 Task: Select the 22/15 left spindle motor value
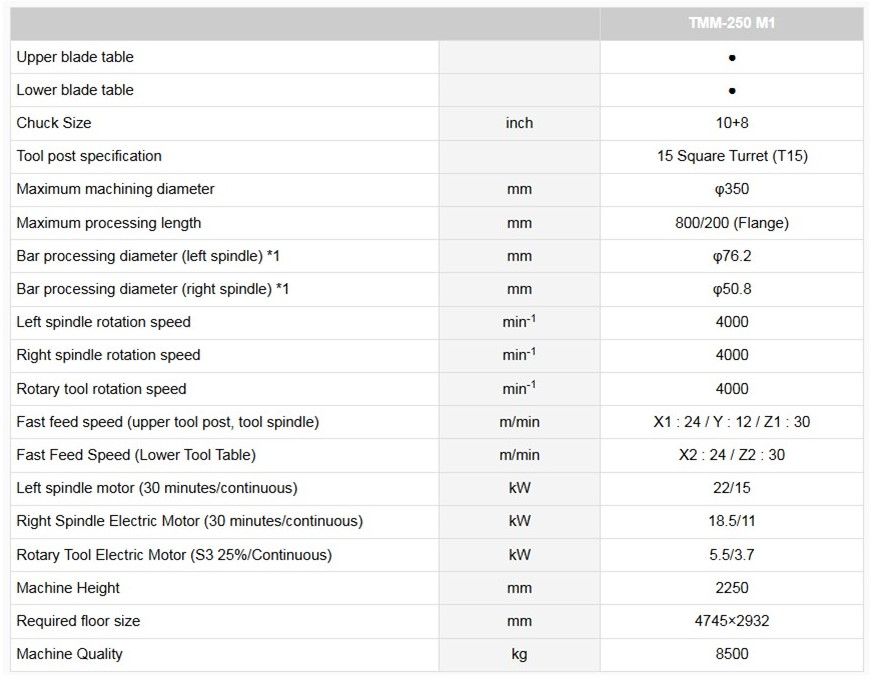pos(731,488)
